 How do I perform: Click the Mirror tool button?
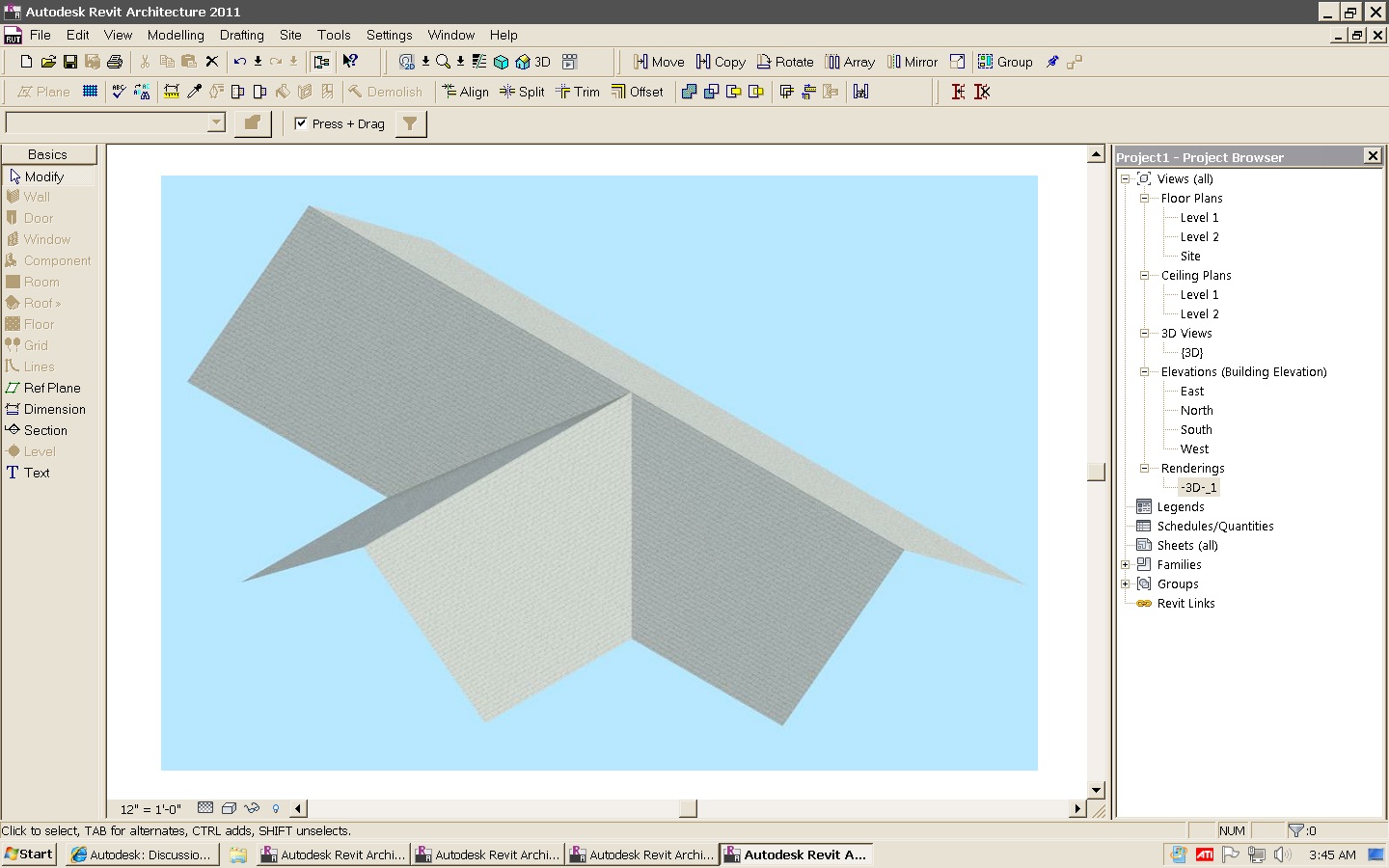[912, 62]
